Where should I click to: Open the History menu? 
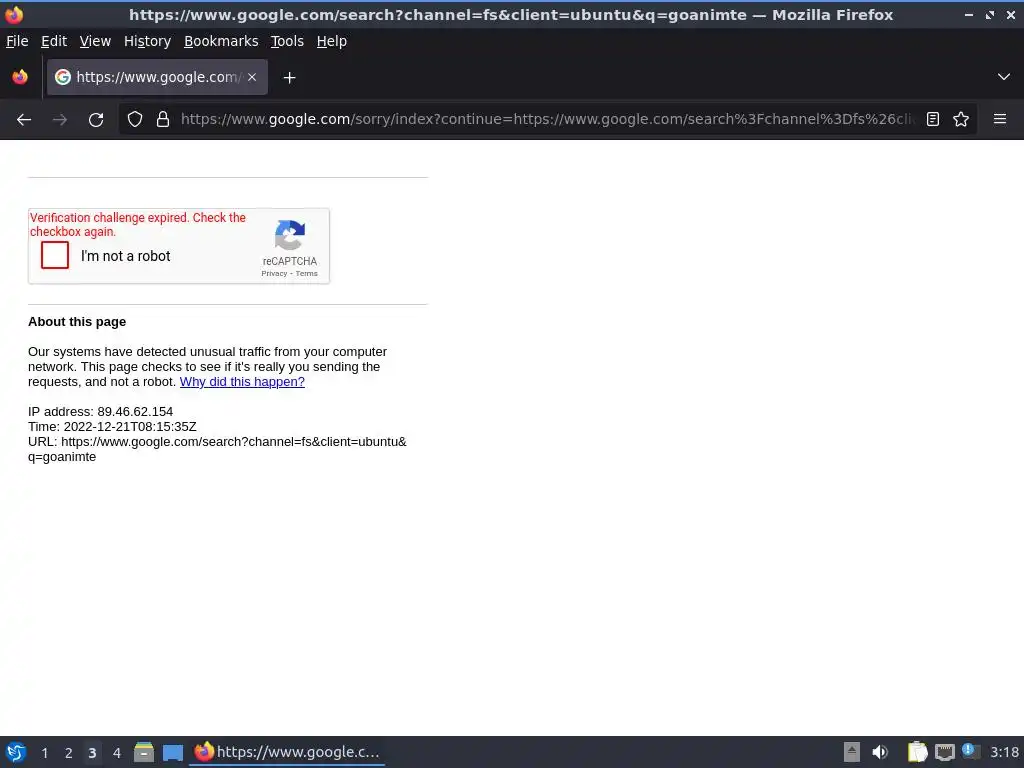(148, 41)
